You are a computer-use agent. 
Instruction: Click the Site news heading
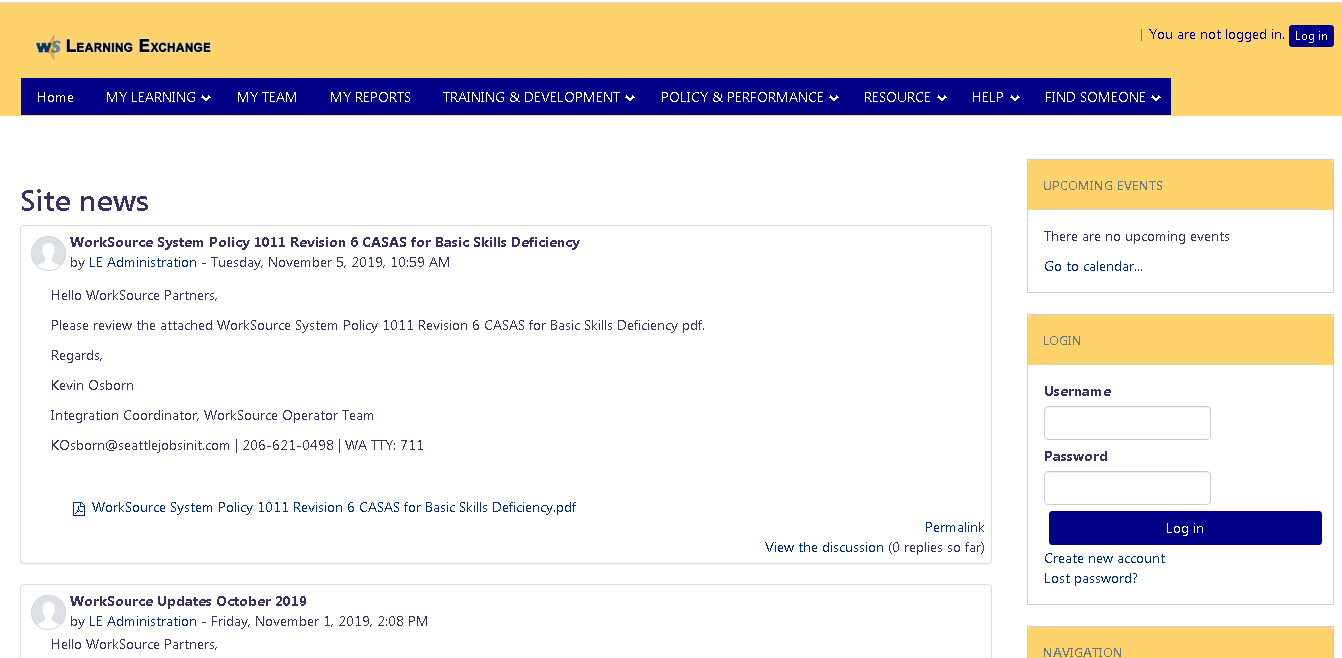pos(85,201)
